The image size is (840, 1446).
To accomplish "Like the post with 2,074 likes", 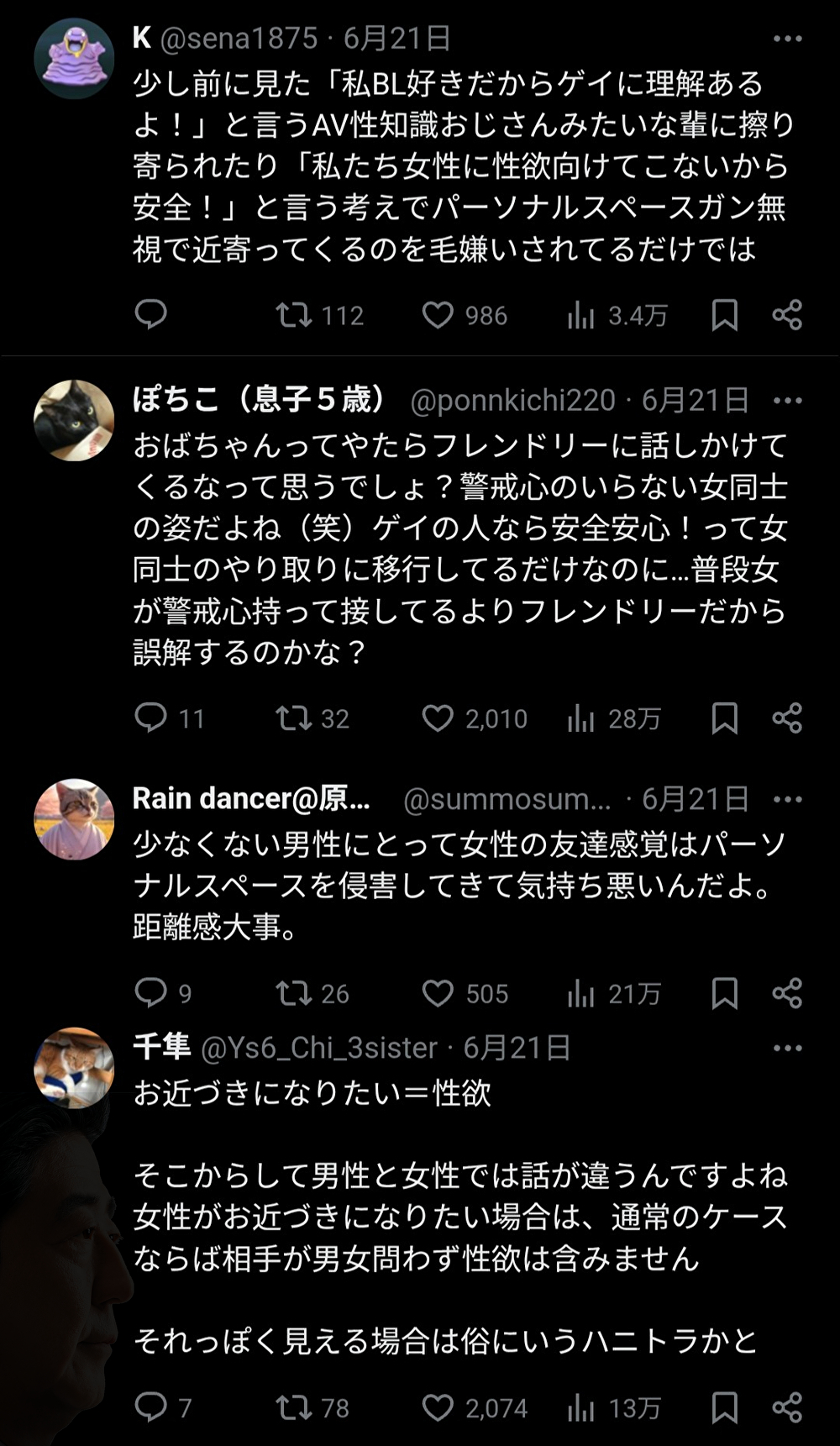I will tap(438, 1407).
